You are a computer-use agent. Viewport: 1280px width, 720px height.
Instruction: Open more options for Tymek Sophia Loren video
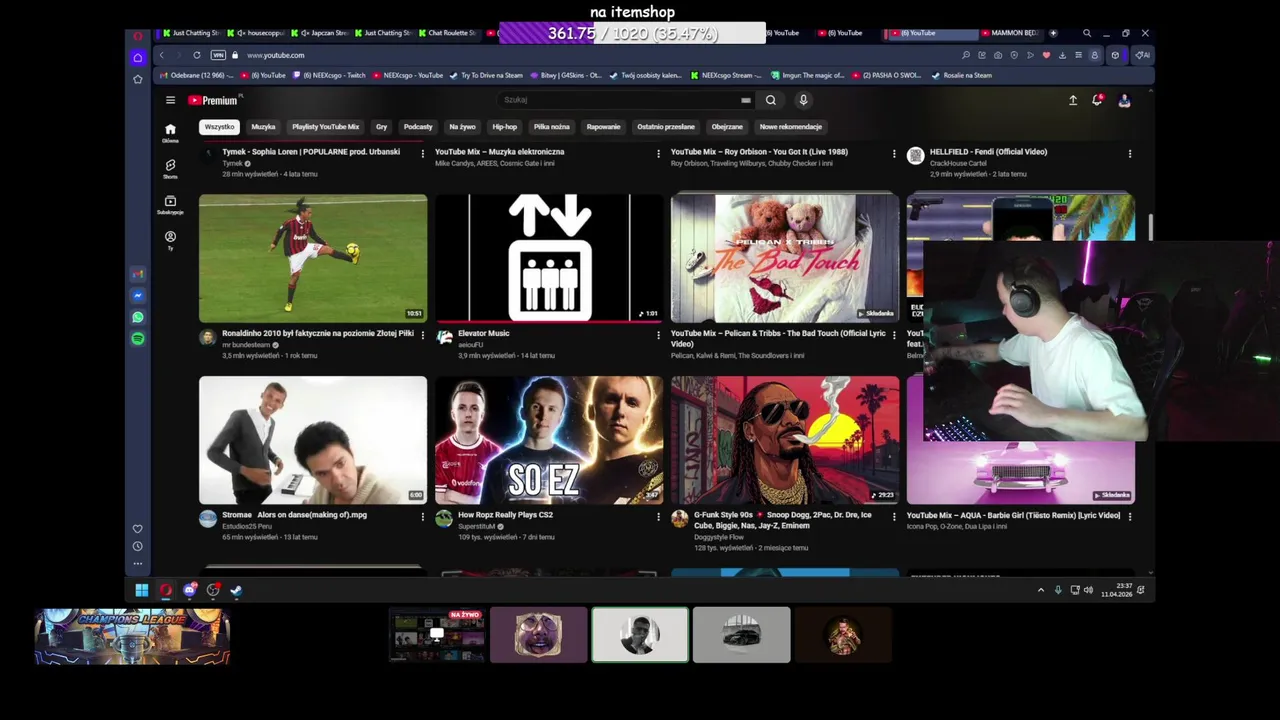coord(422,154)
